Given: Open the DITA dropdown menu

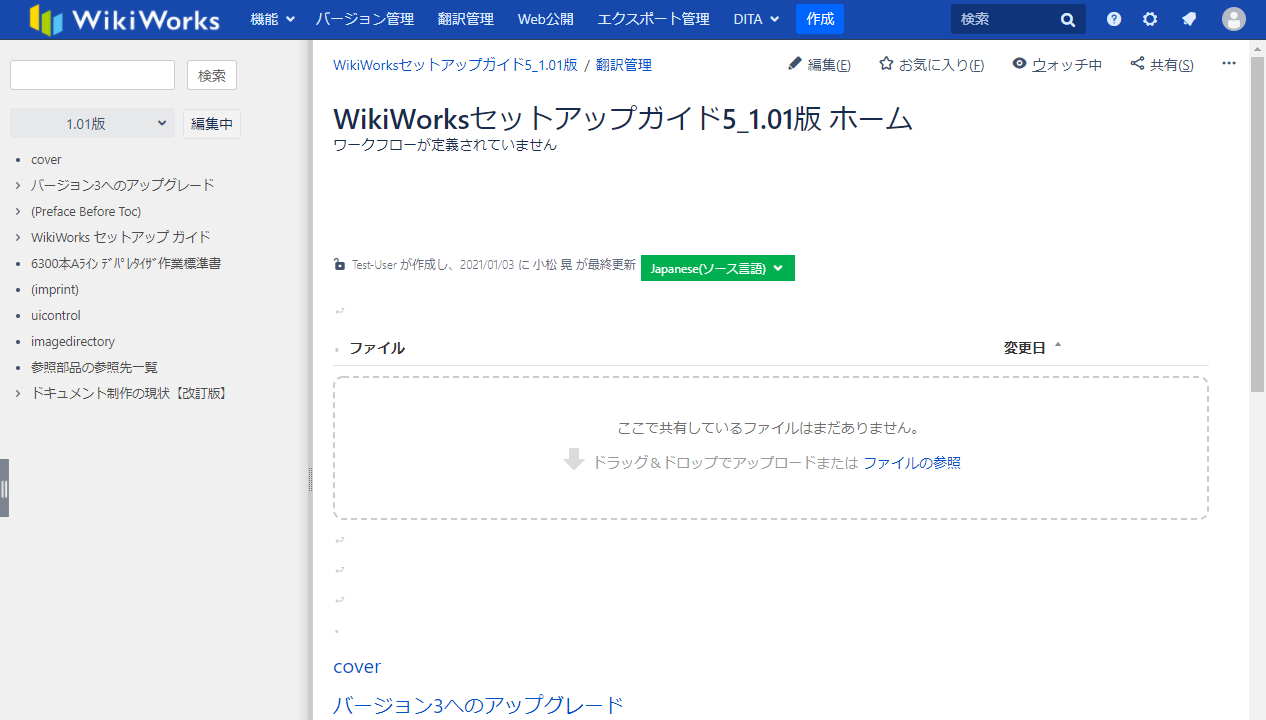Looking at the screenshot, I should tap(756, 19).
